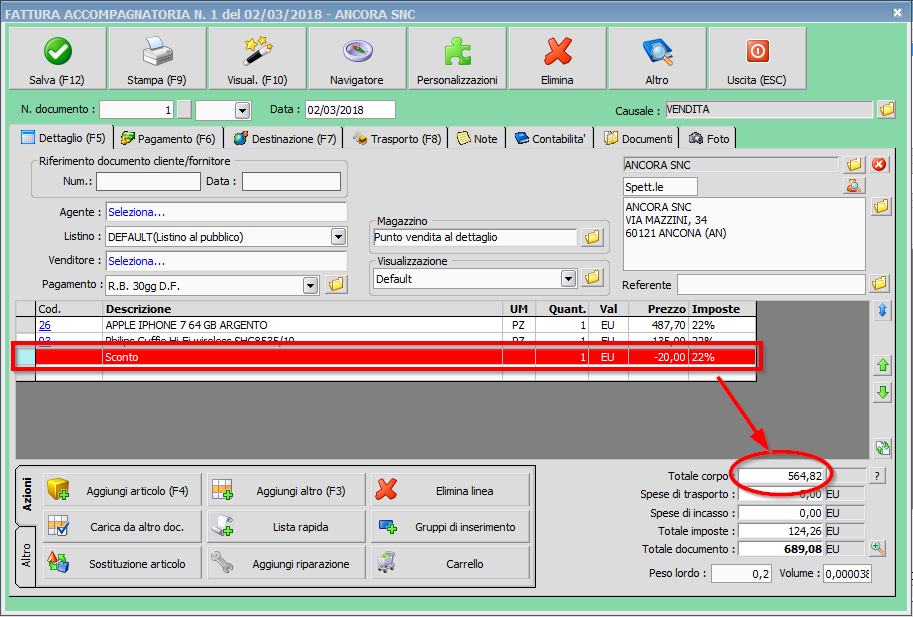Image resolution: width=913 pixels, height=617 pixels.
Task: Click the Spese di incasso field
Action: pos(781,513)
